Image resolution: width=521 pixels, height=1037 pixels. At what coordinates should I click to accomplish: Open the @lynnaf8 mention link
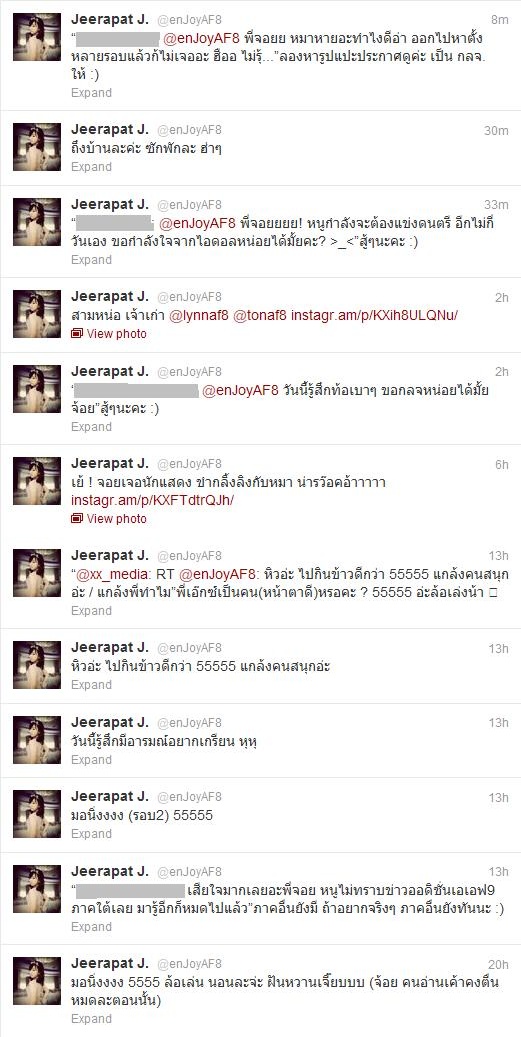pyautogui.click(x=199, y=316)
